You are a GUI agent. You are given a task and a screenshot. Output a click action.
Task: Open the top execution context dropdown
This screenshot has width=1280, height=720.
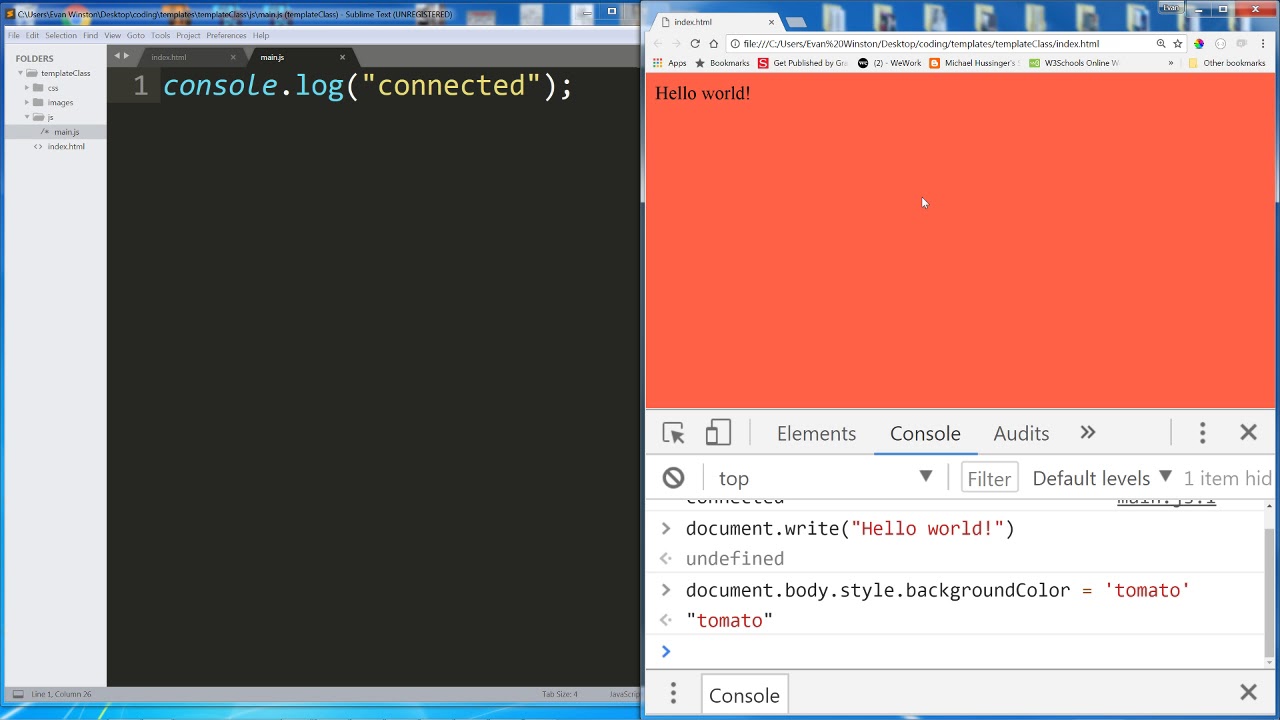825,478
